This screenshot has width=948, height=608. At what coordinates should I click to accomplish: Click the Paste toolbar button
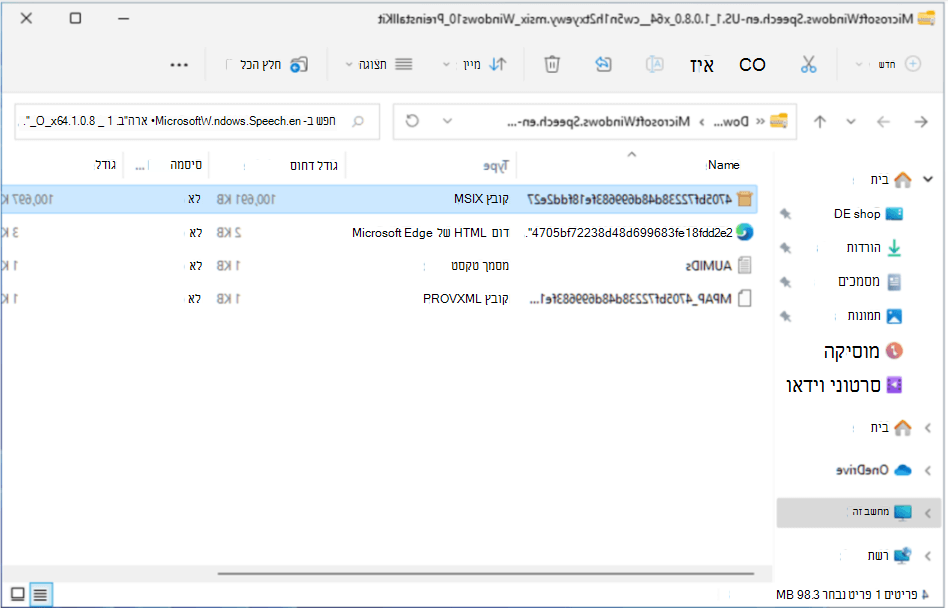coord(701,65)
